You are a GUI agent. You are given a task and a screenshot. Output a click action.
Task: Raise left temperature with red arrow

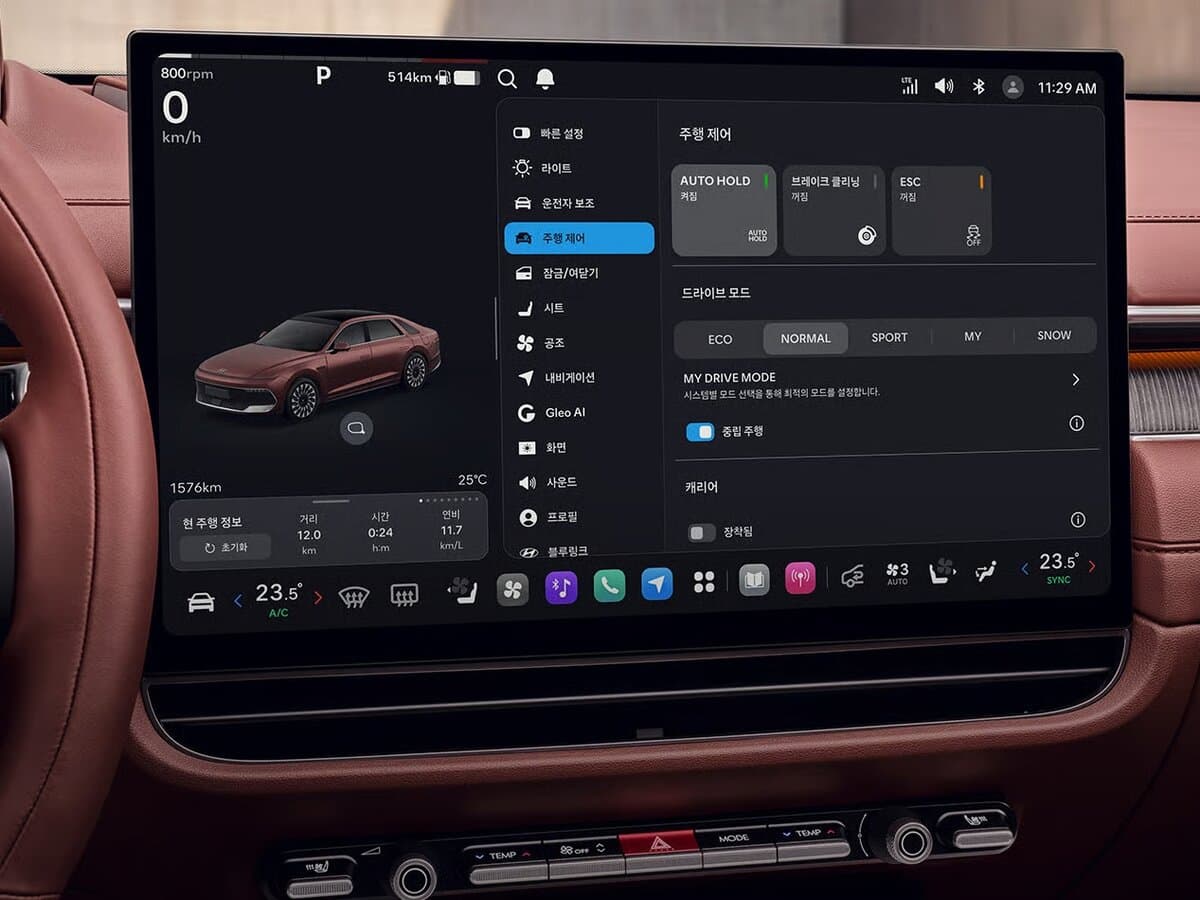tap(318, 597)
